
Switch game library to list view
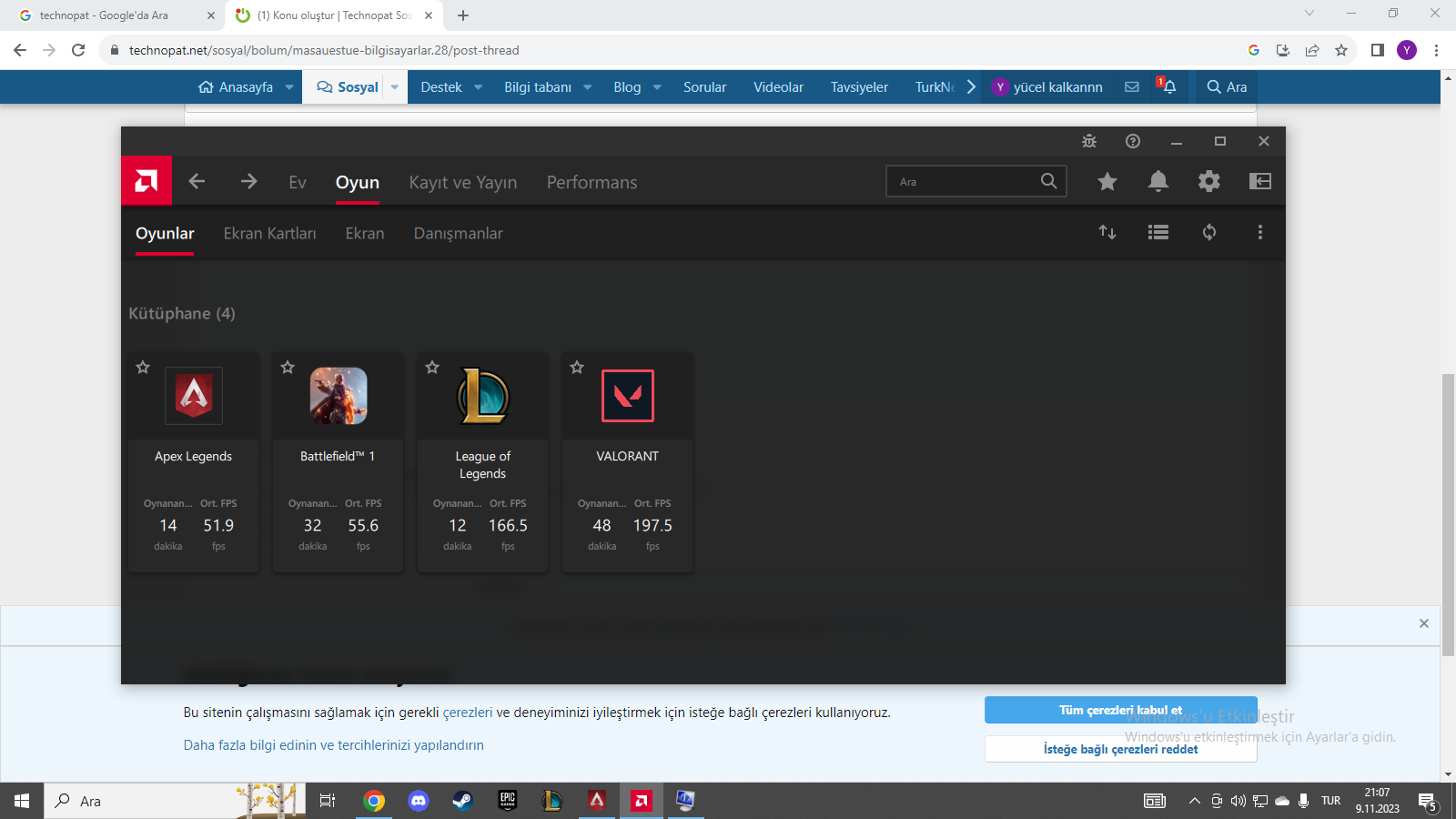[x=1158, y=232]
